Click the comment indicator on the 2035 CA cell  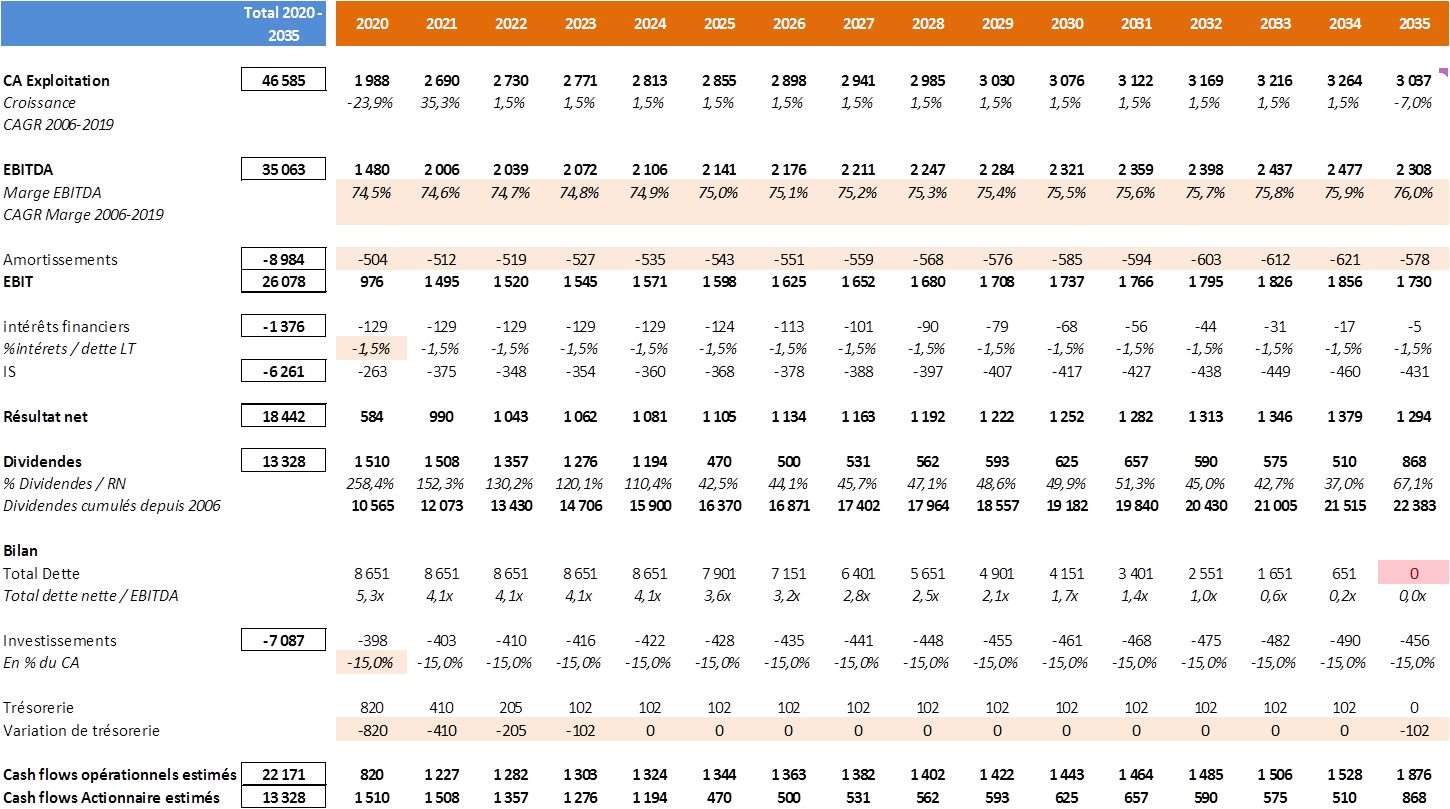point(1443,72)
